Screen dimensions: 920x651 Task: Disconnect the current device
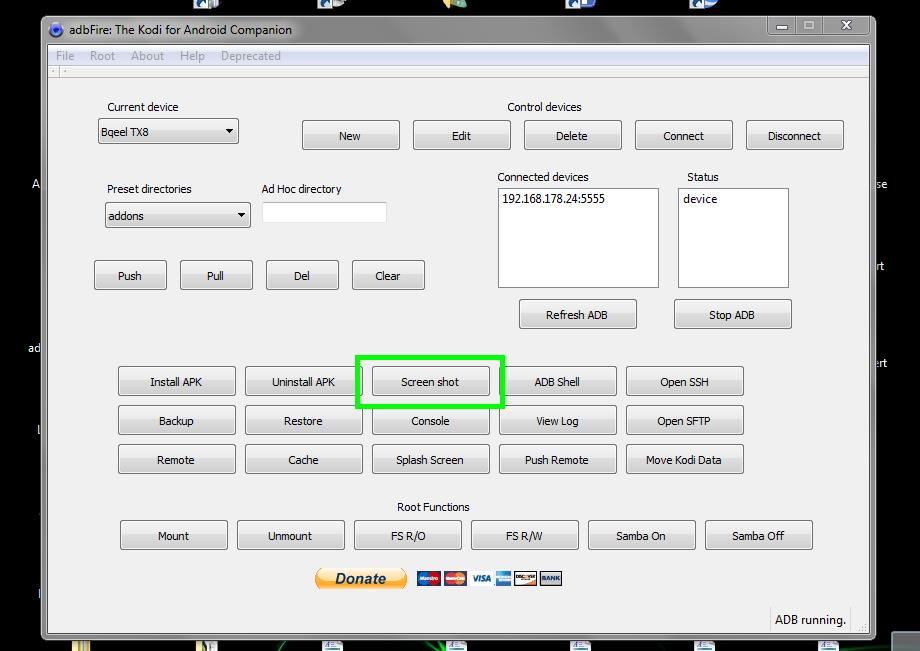pos(794,135)
